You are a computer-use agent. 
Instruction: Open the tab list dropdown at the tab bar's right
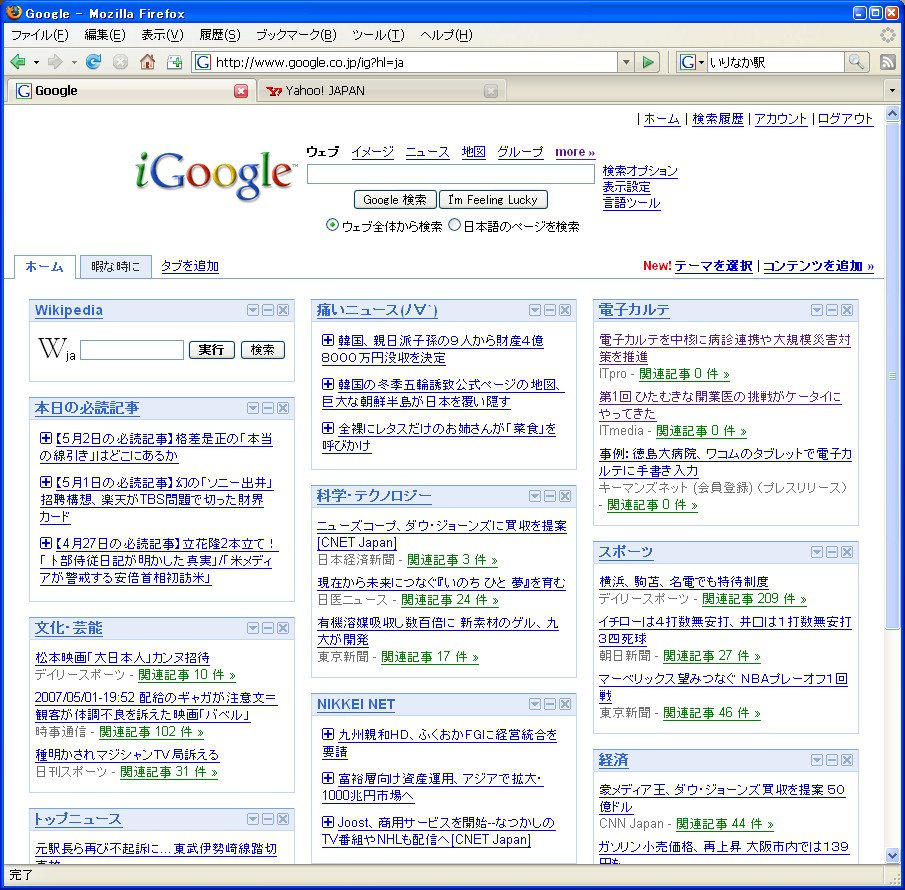892,91
